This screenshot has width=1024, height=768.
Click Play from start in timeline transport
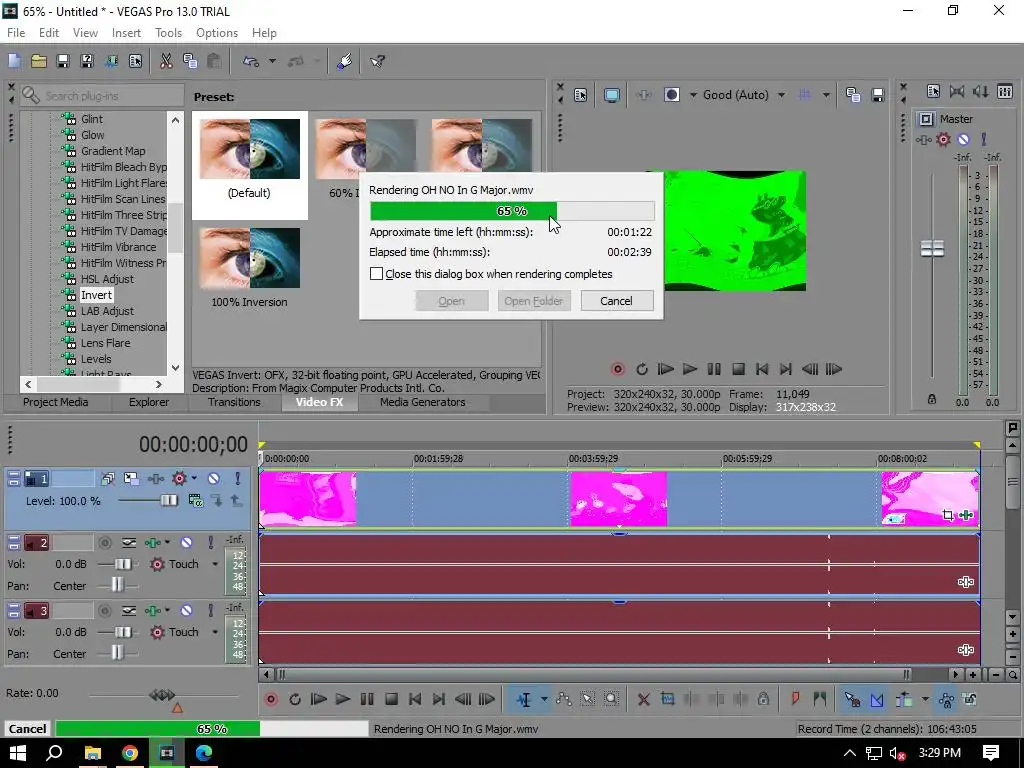(x=319, y=699)
